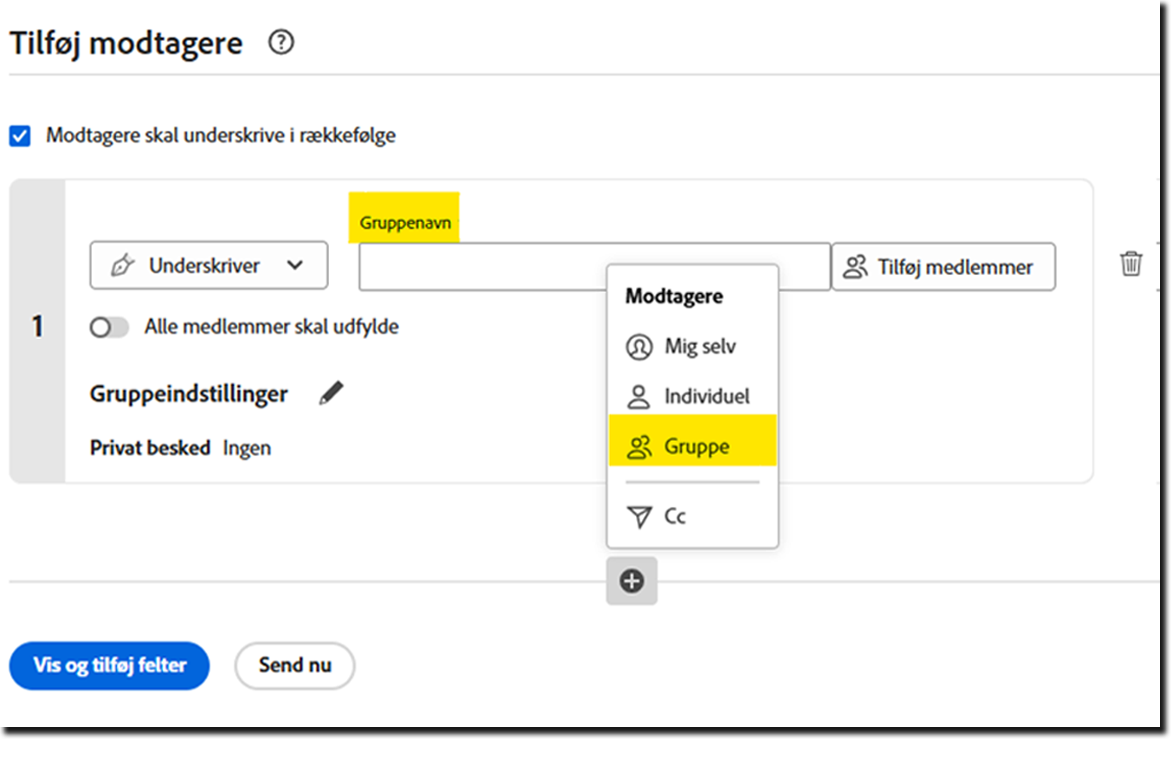Uncheck Modtagere skal underskrive i rækkefølge

click(20, 136)
